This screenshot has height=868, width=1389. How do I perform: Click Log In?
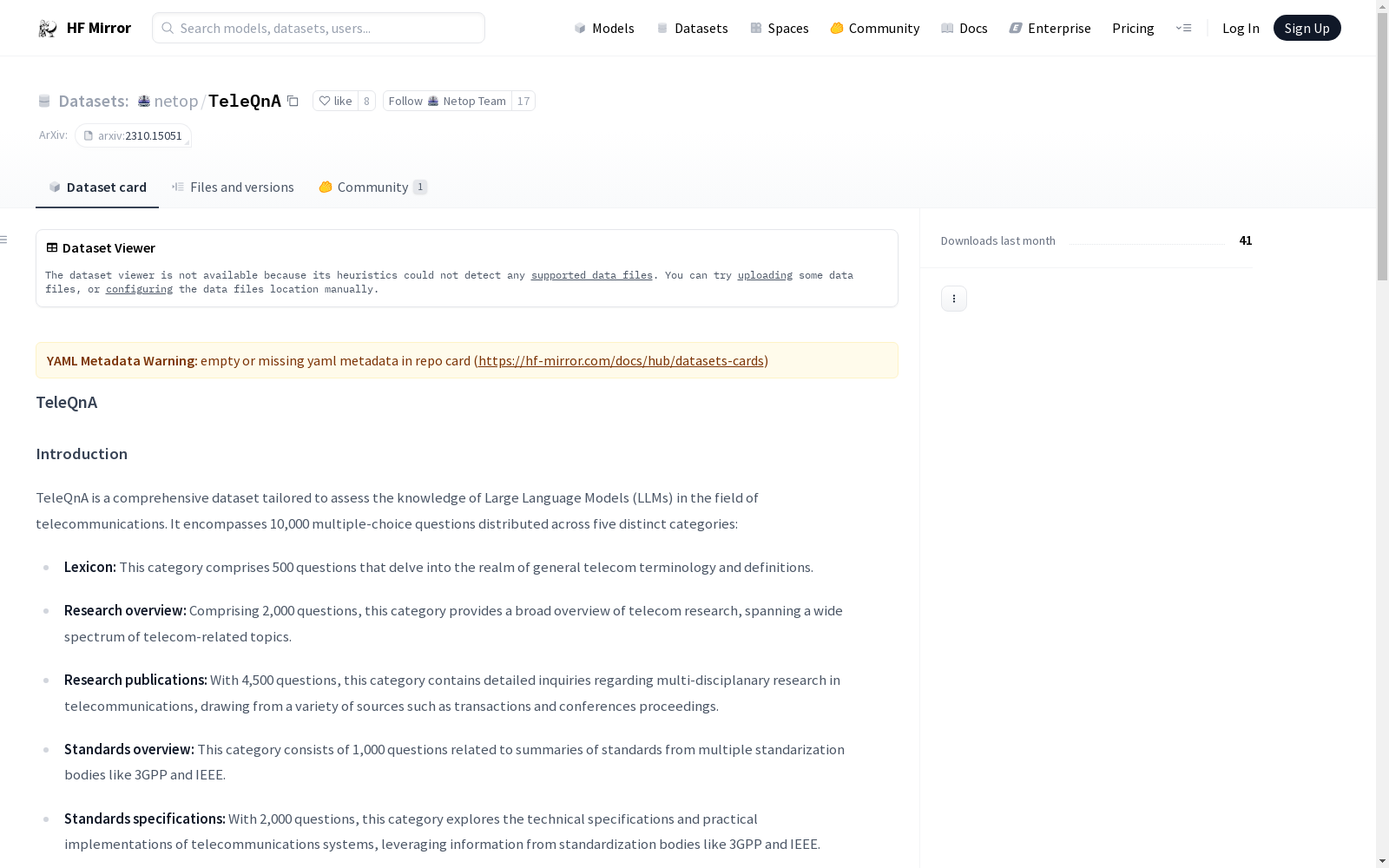click(1241, 29)
